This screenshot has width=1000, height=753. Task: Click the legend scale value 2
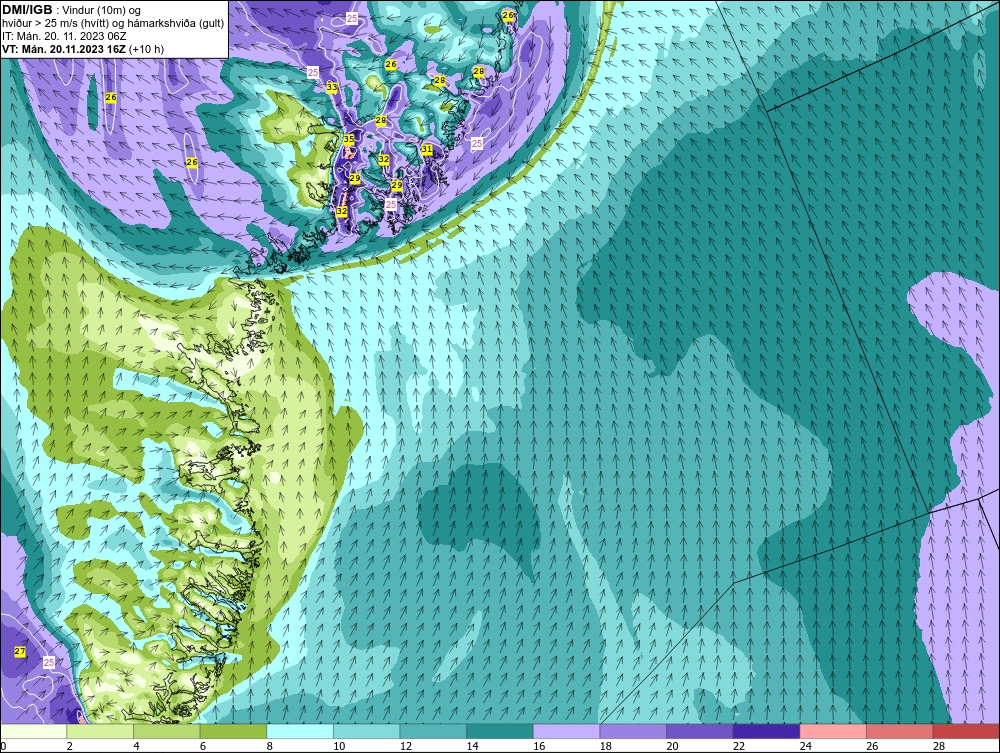coord(69,746)
